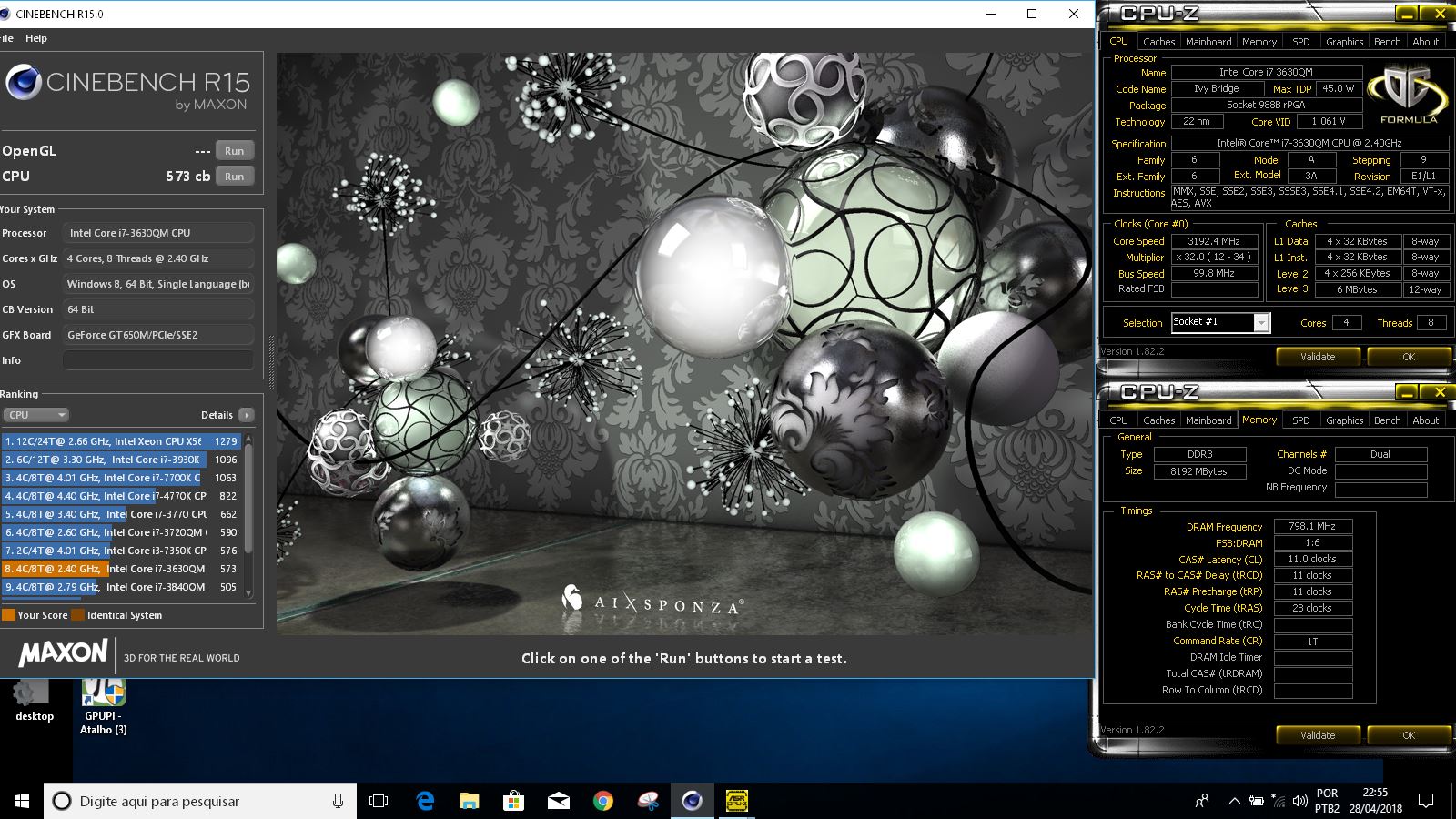Viewport: 1456px width, 819px height.
Task: Switch to Bench tab in top CPU-Z window
Action: click(1387, 42)
